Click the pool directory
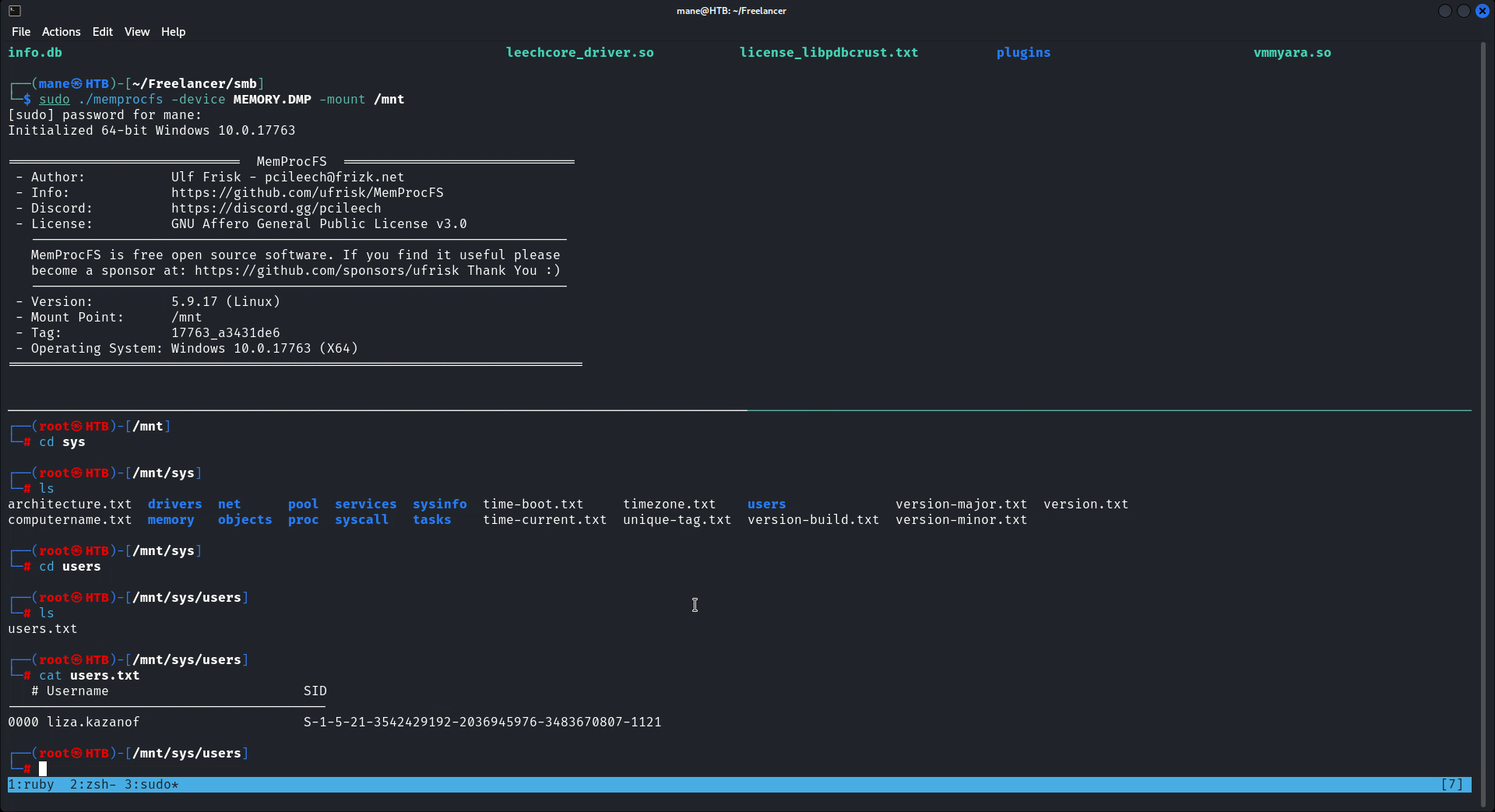The width and height of the screenshot is (1495, 812). pyautogui.click(x=304, y=504)
